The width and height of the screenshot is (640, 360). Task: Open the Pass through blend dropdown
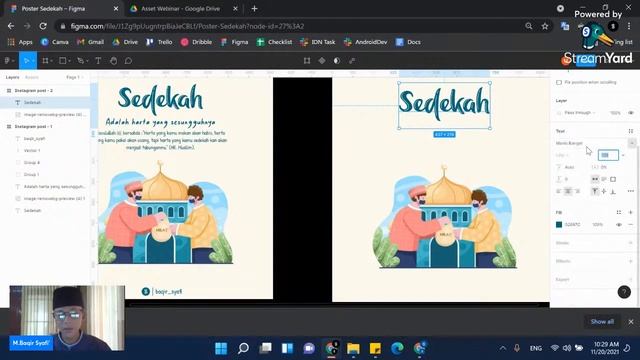pos(580,113)
